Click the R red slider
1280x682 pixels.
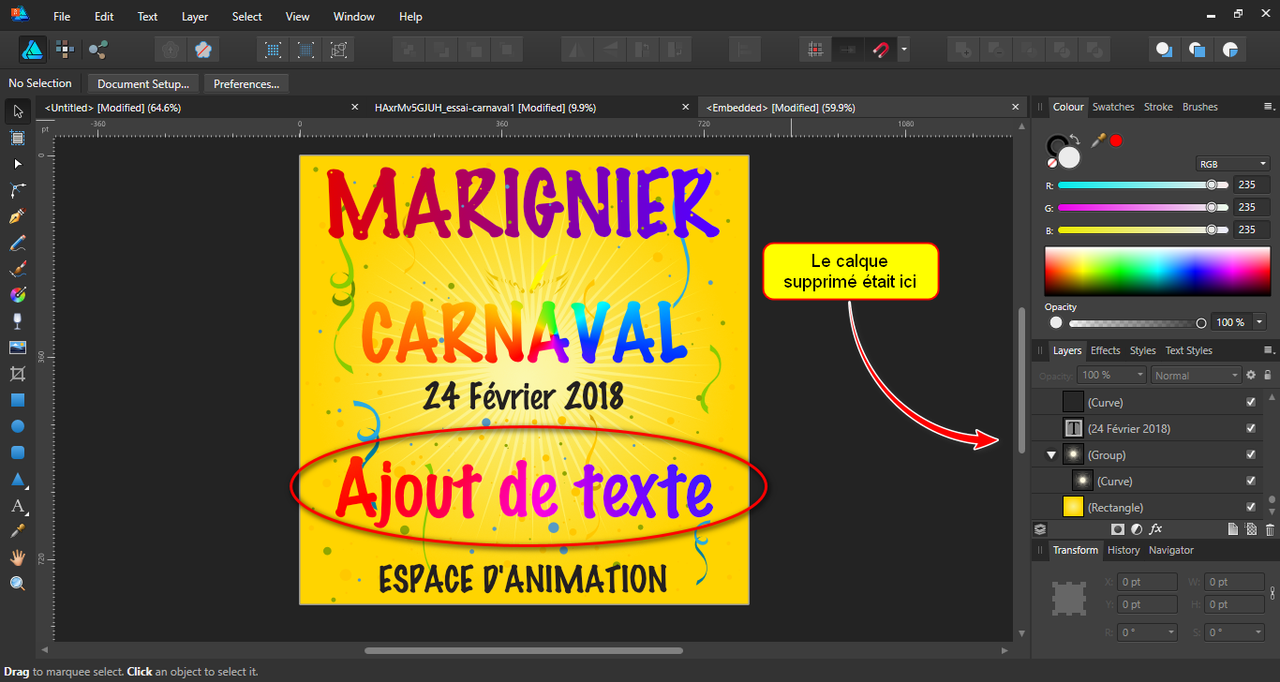(1141, 185)
